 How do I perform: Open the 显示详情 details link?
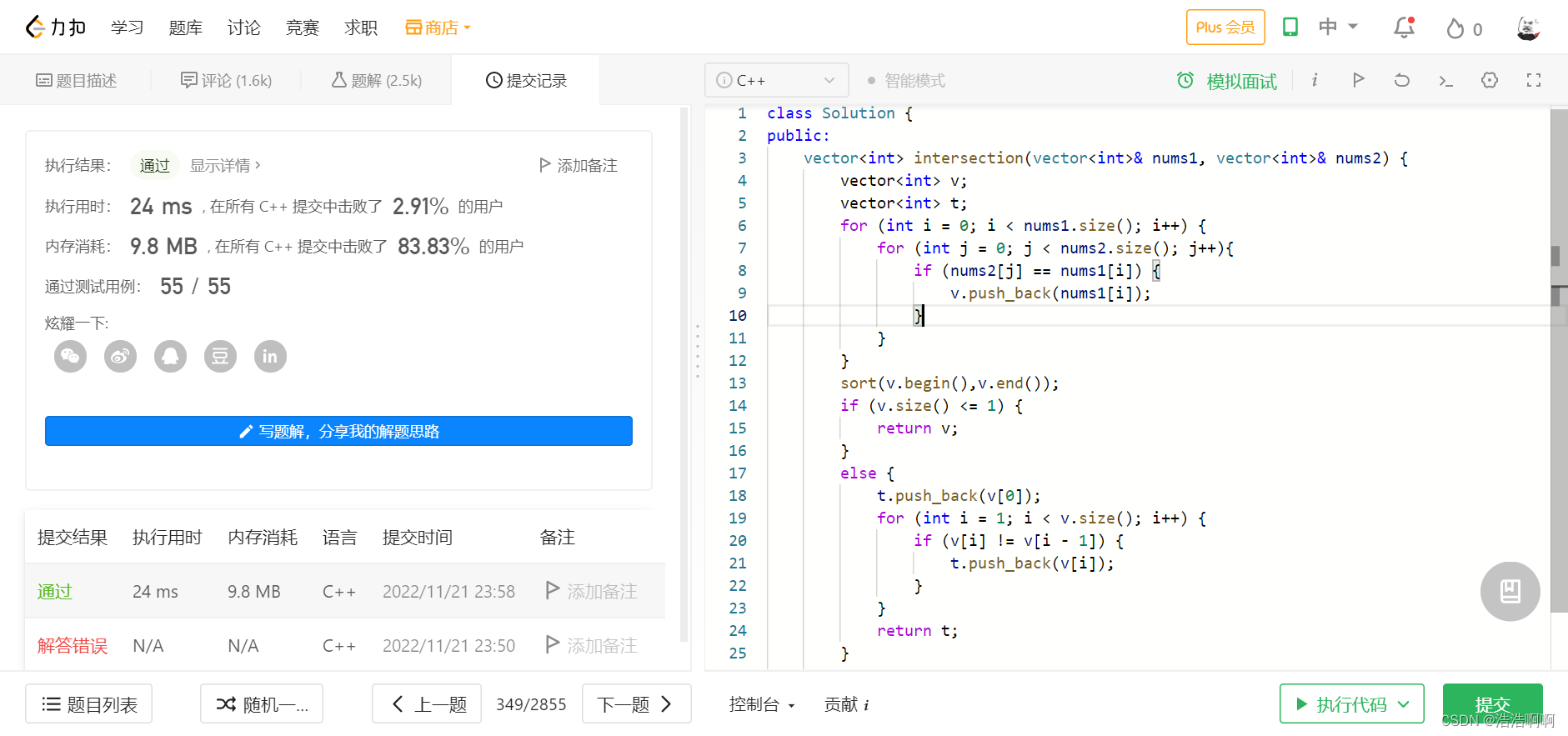pyautogui.click(x=225, y=165)
